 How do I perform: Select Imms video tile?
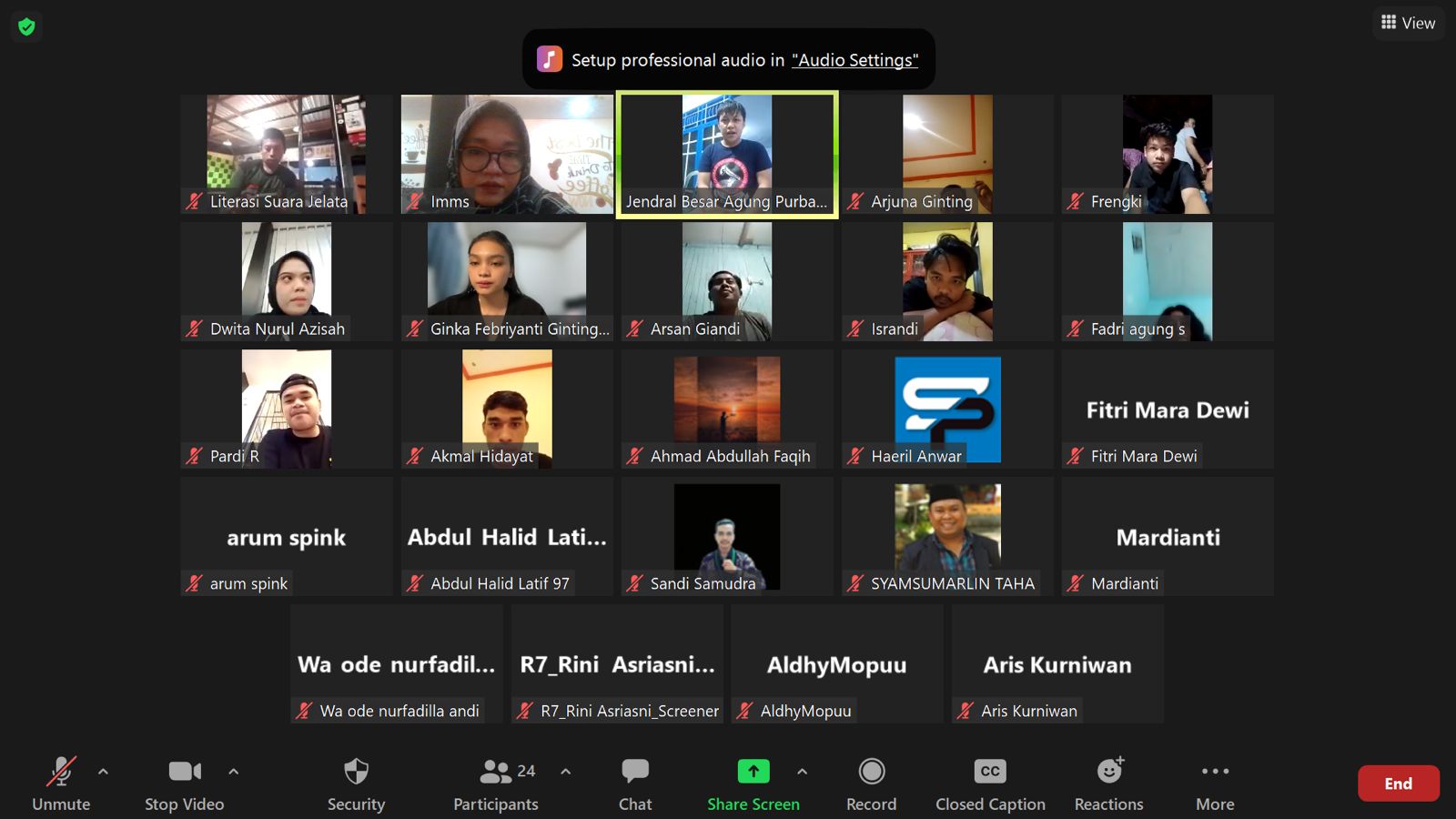(507, 155)
